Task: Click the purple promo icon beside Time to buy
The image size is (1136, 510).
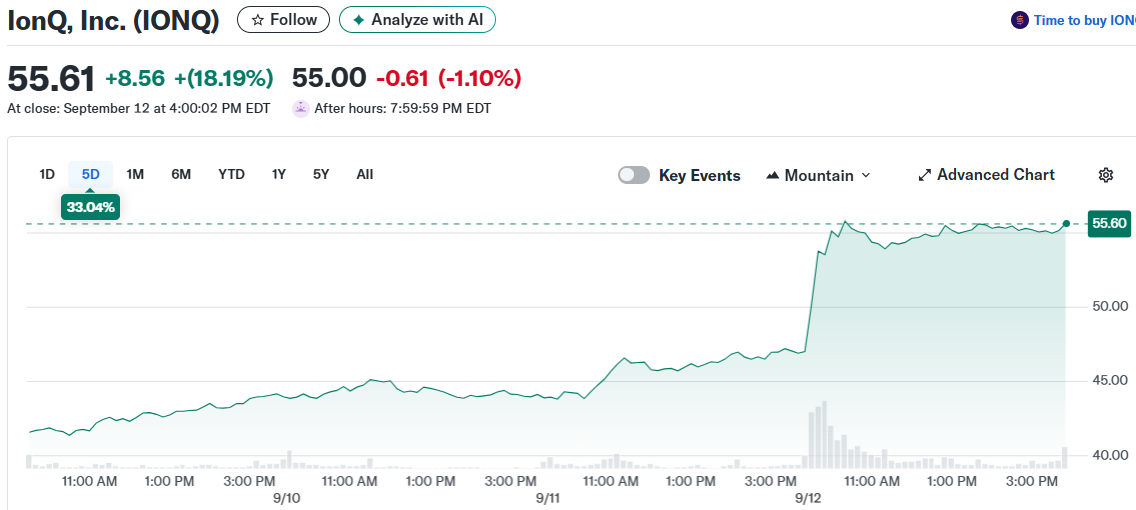Action: [1019, 20]
